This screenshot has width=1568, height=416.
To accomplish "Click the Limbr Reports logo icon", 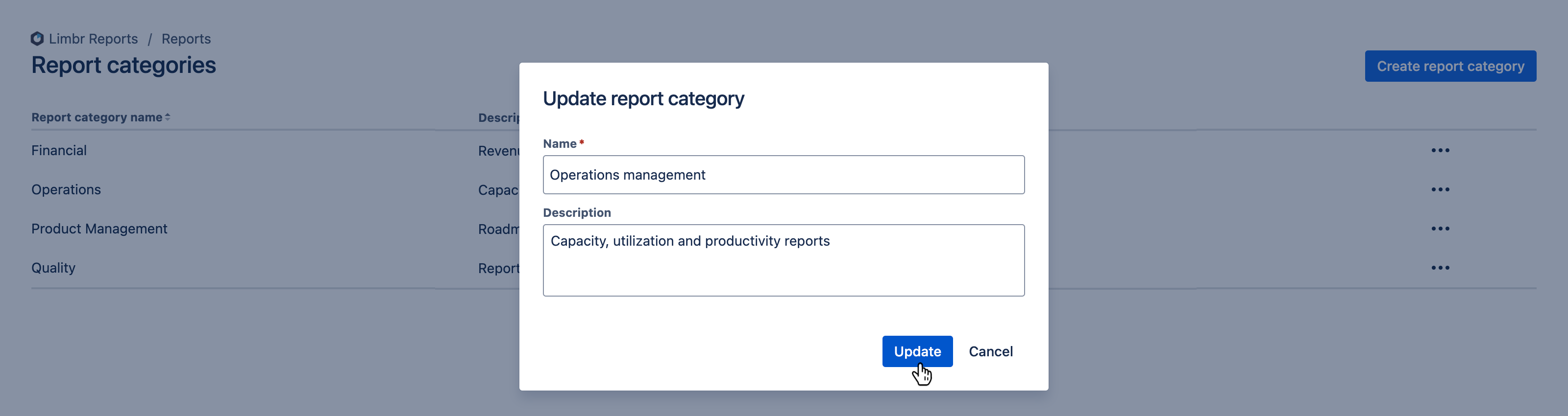I will [x=37, y=38].
